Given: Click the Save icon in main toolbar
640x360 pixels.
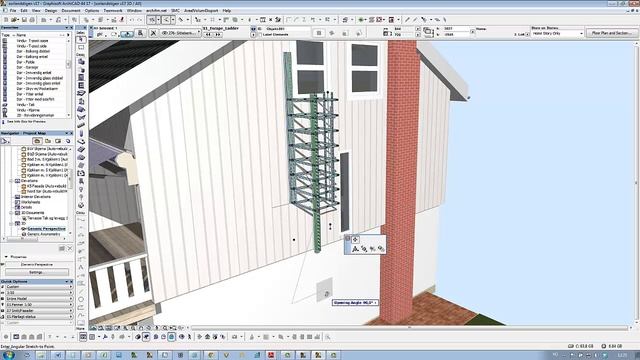Looking at the screenshot, I should (24, 20).
